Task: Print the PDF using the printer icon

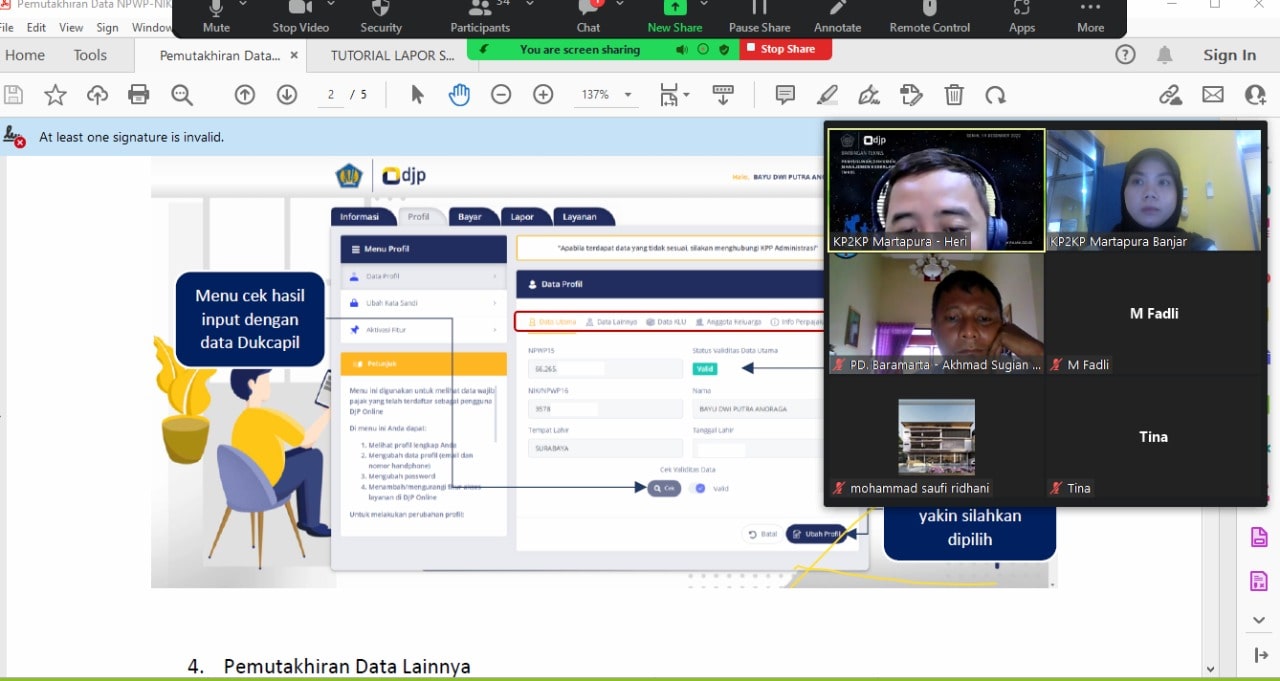Action: 139,95
